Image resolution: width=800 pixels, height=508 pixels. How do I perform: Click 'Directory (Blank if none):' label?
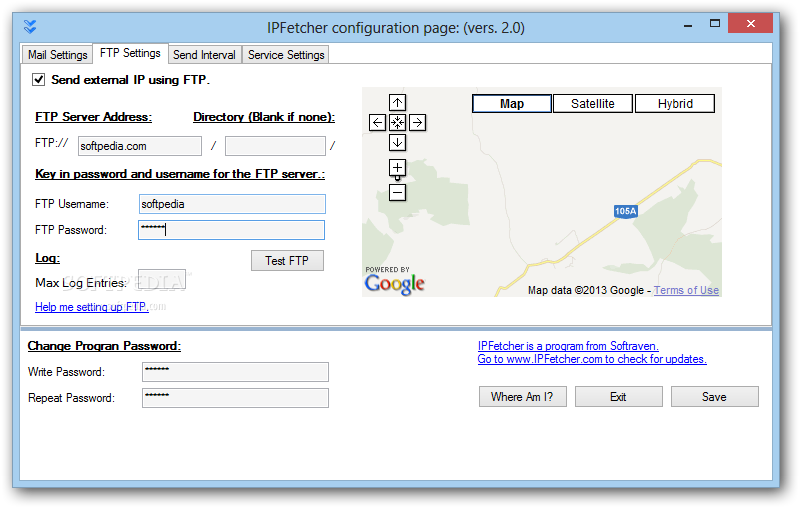tap(264, 117)
